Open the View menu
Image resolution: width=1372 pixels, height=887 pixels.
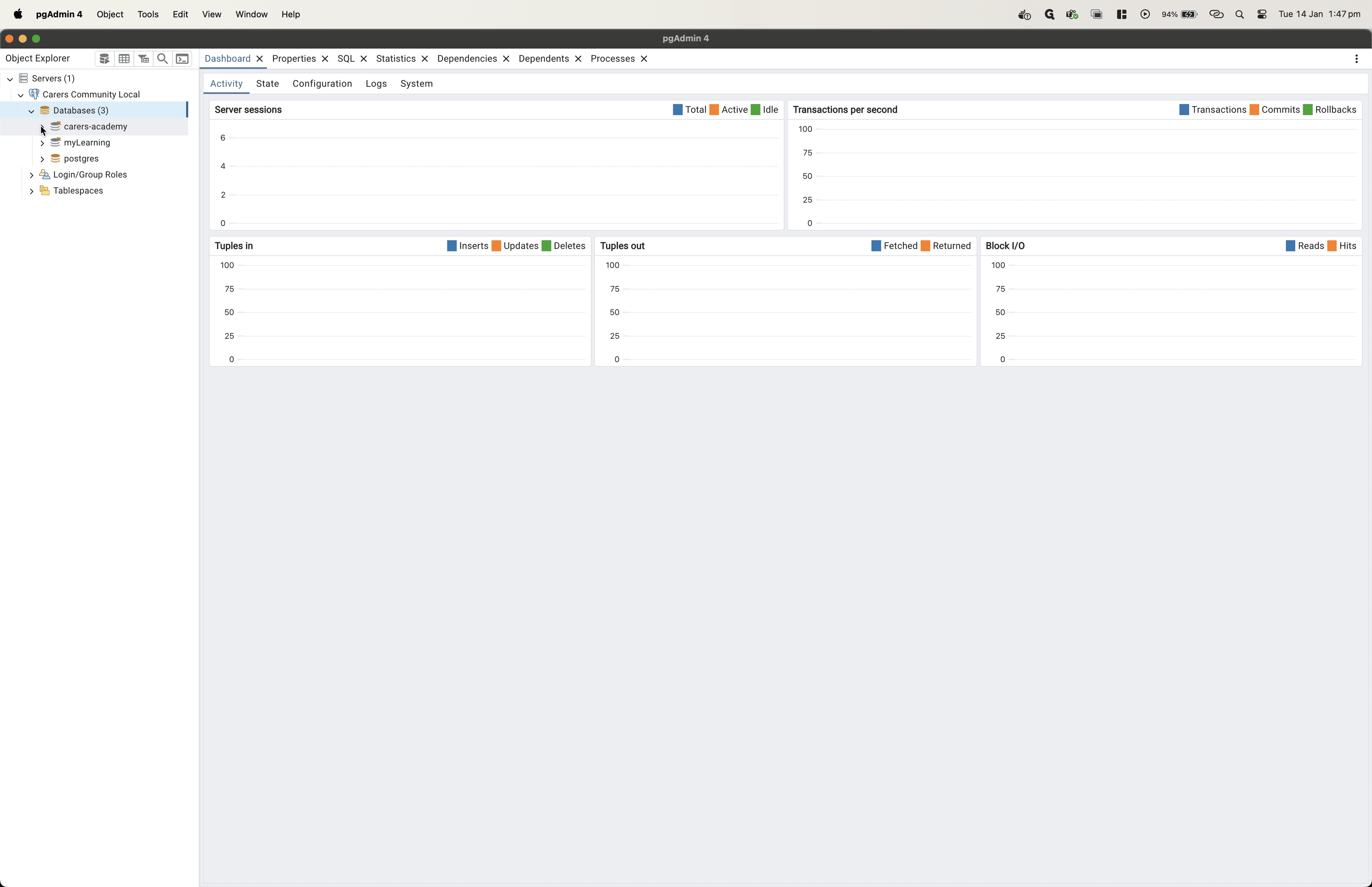point(212,14)
